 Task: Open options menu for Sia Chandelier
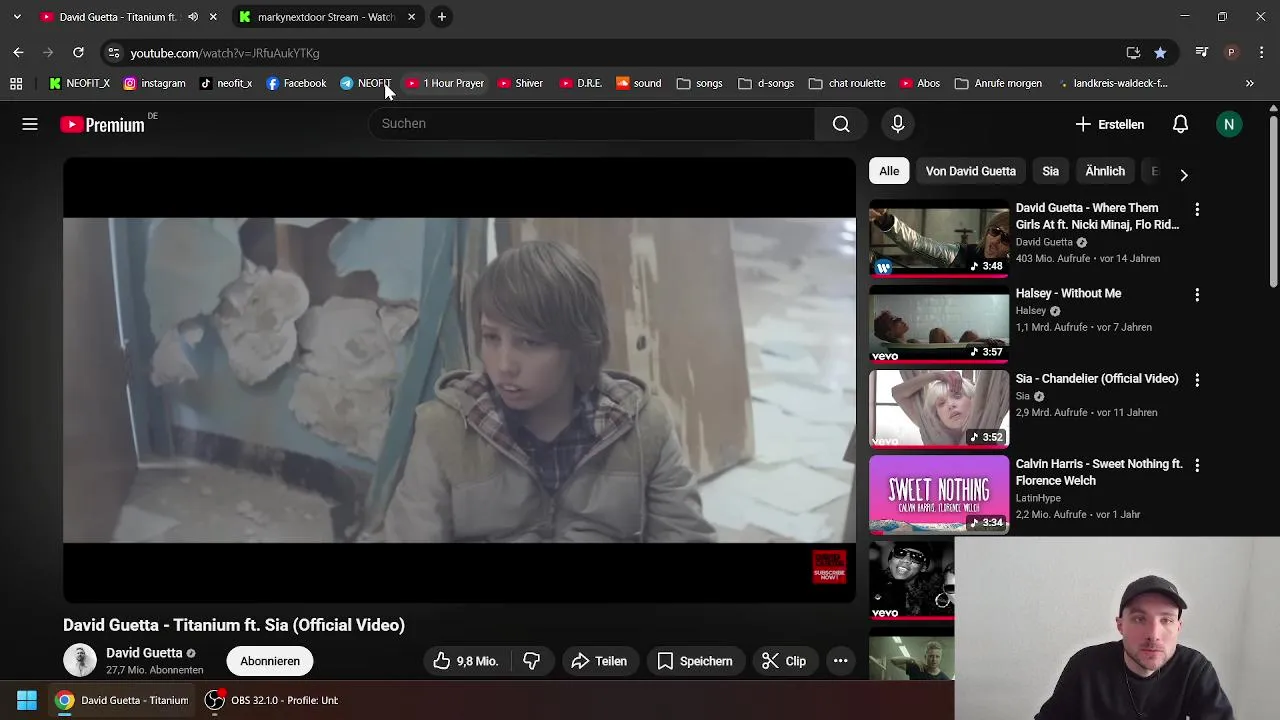point(1197,380)
